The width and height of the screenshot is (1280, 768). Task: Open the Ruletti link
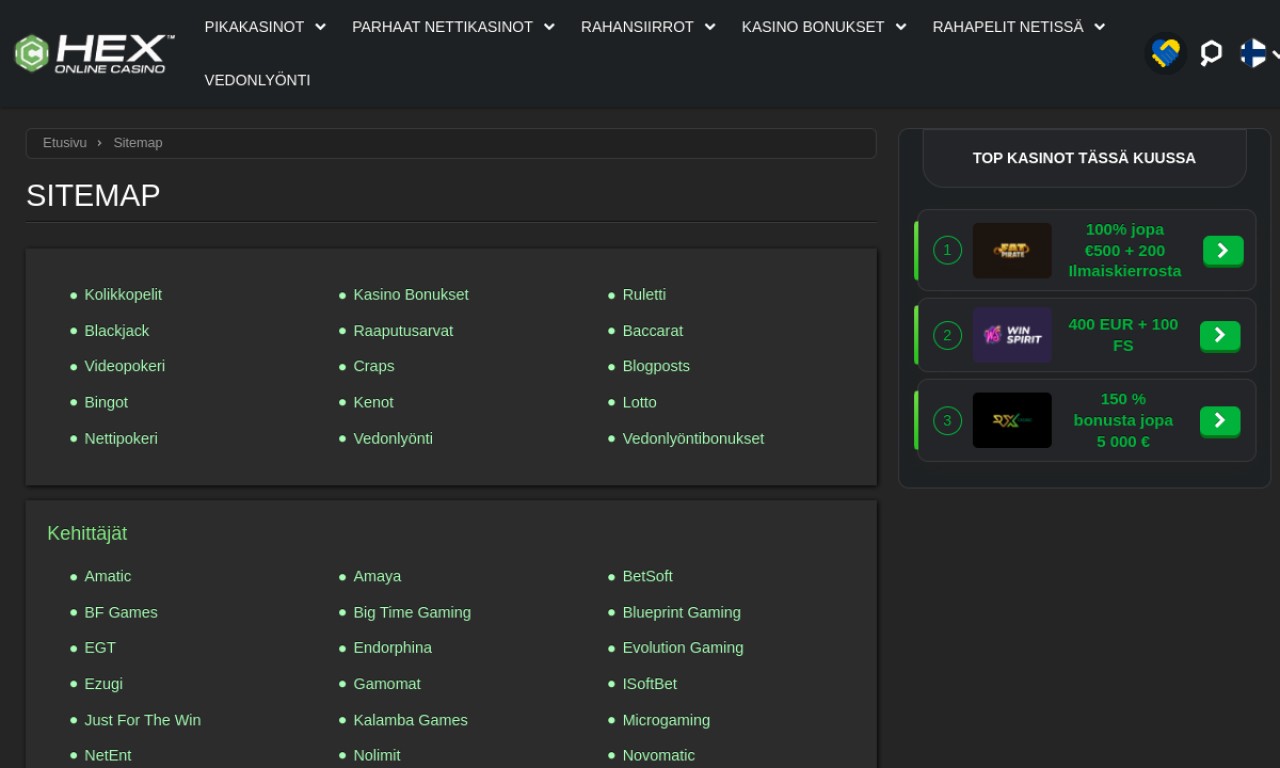[x=644, y=295]
